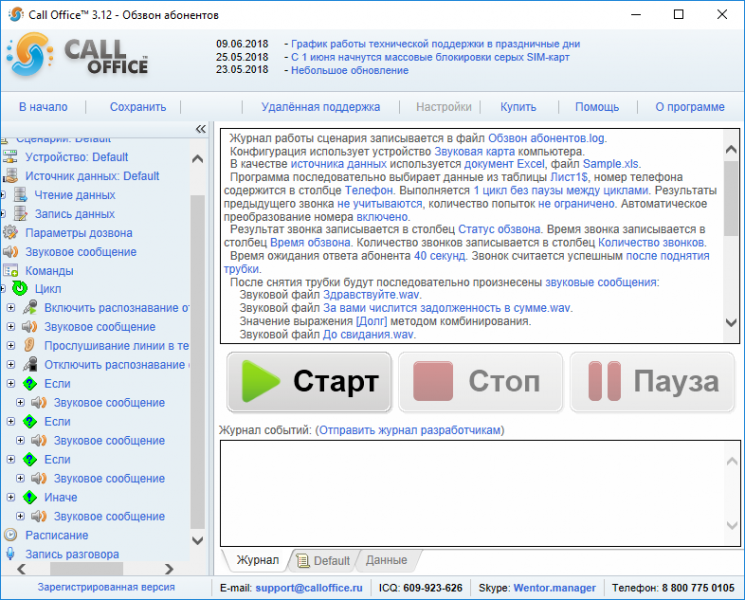The image size is (745, 600).
Task: Start the scenario with Старт button
Action: coord(309,381)
